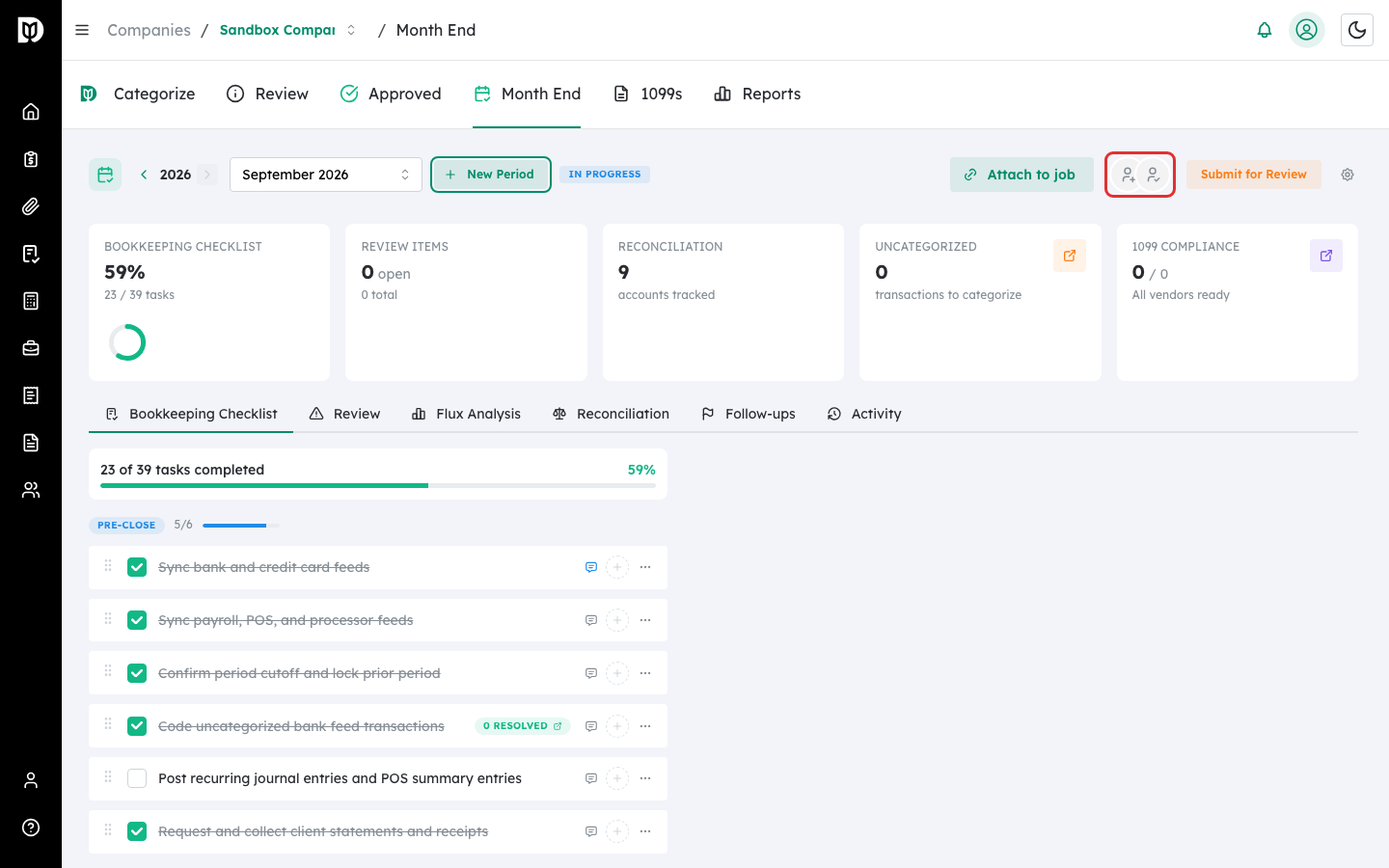Select the Activity sub-tab

click(x=864, y=414)
